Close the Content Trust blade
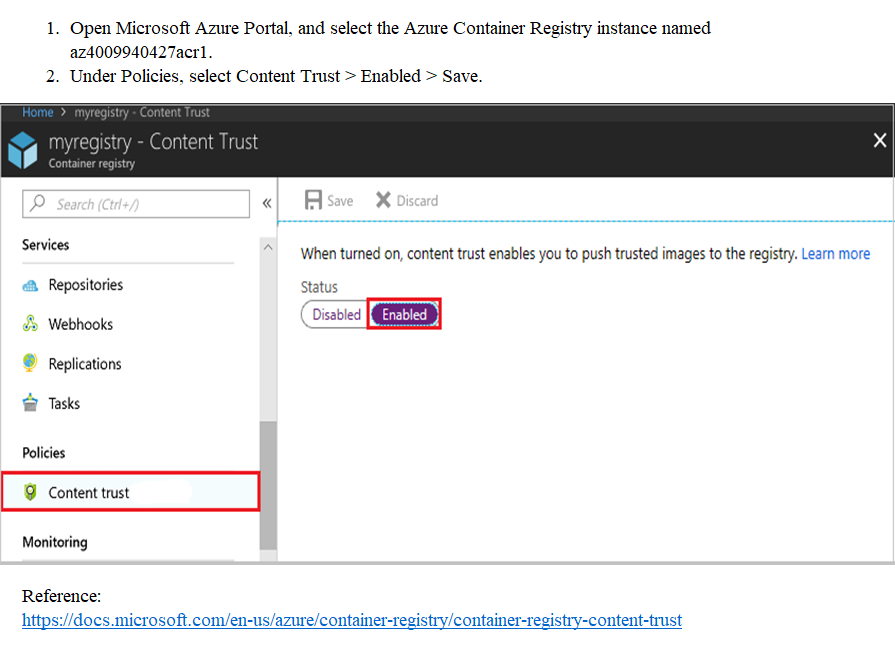The image size is (895, 655). point(880,140)
